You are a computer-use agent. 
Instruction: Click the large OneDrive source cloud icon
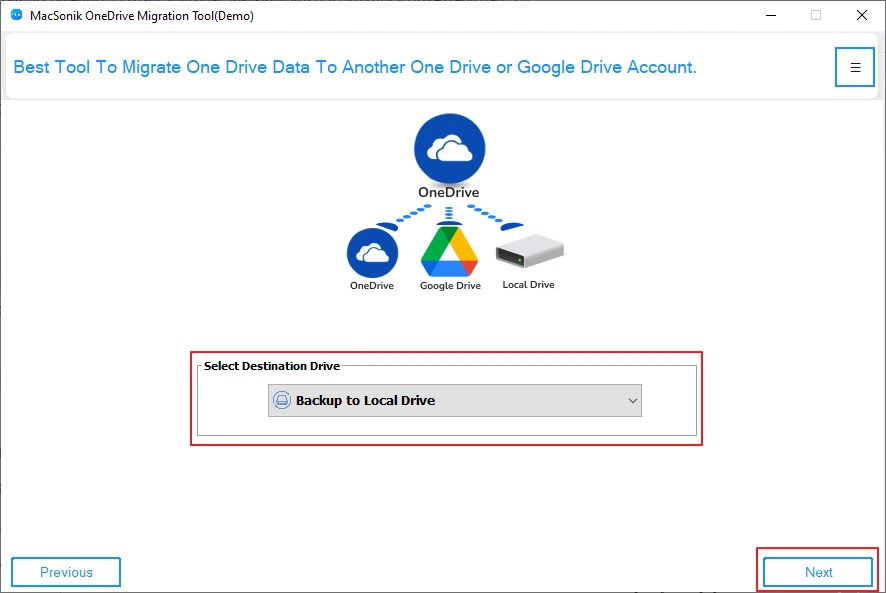(x=449, y=149)
